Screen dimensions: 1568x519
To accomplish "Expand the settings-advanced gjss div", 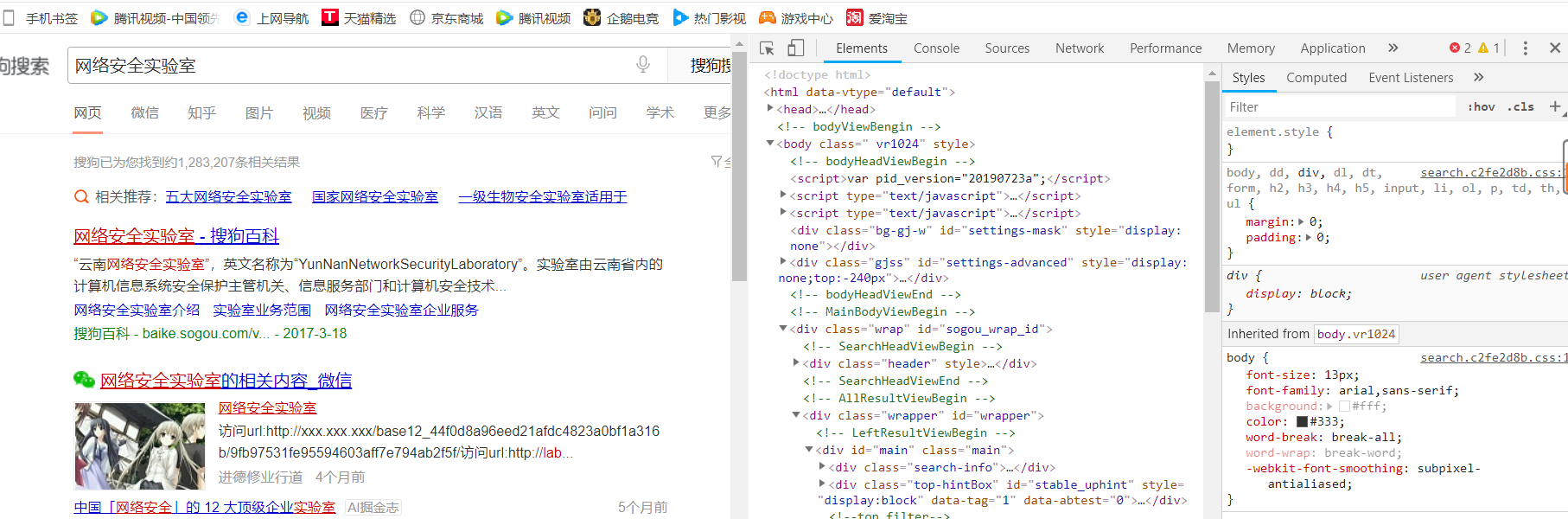I will tap(783, 261).
